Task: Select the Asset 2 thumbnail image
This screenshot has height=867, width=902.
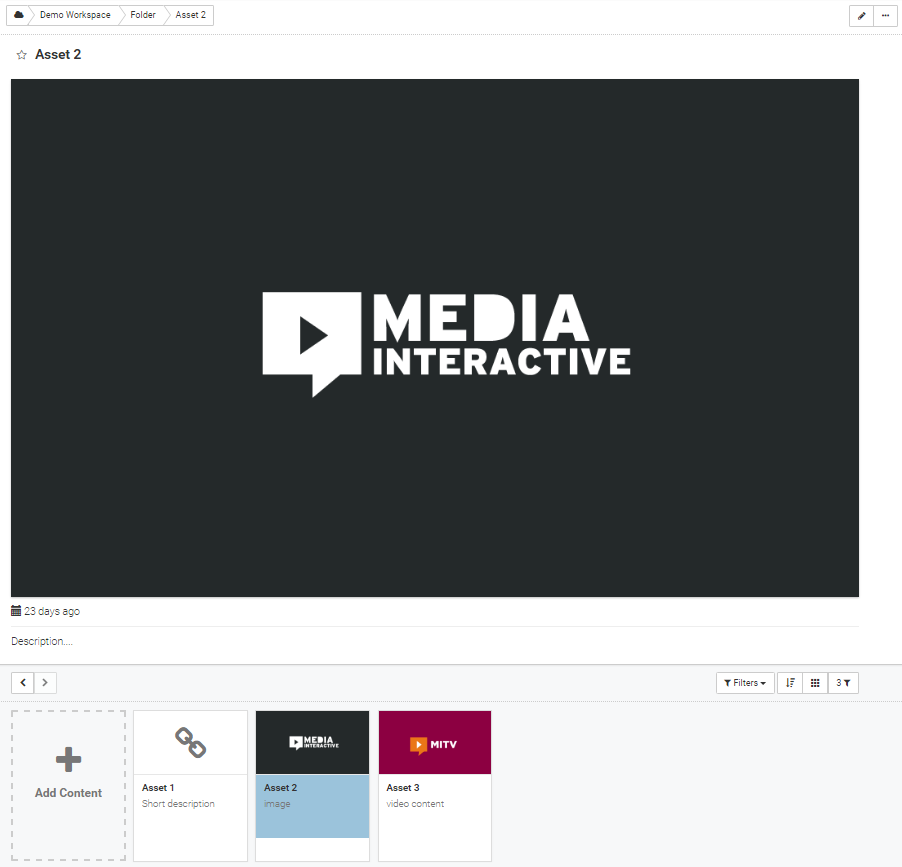Action: (x=312, y=743)
